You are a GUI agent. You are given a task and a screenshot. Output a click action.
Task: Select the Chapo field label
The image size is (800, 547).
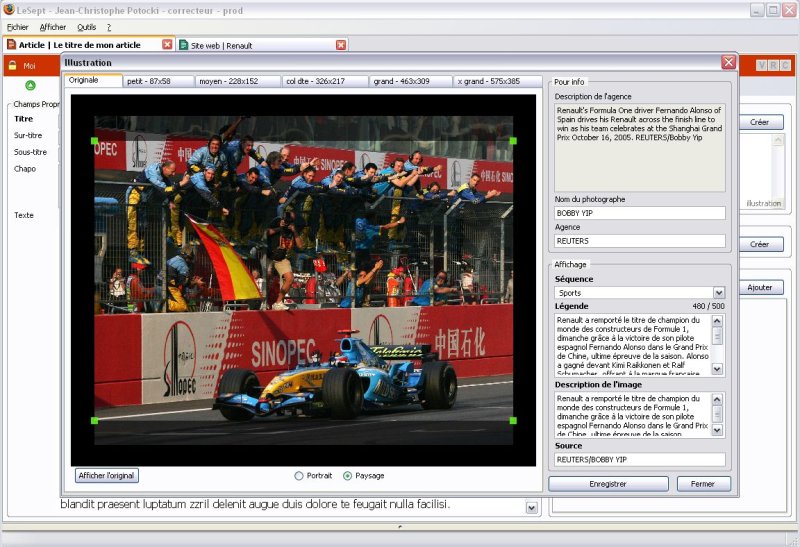(25, 169)
